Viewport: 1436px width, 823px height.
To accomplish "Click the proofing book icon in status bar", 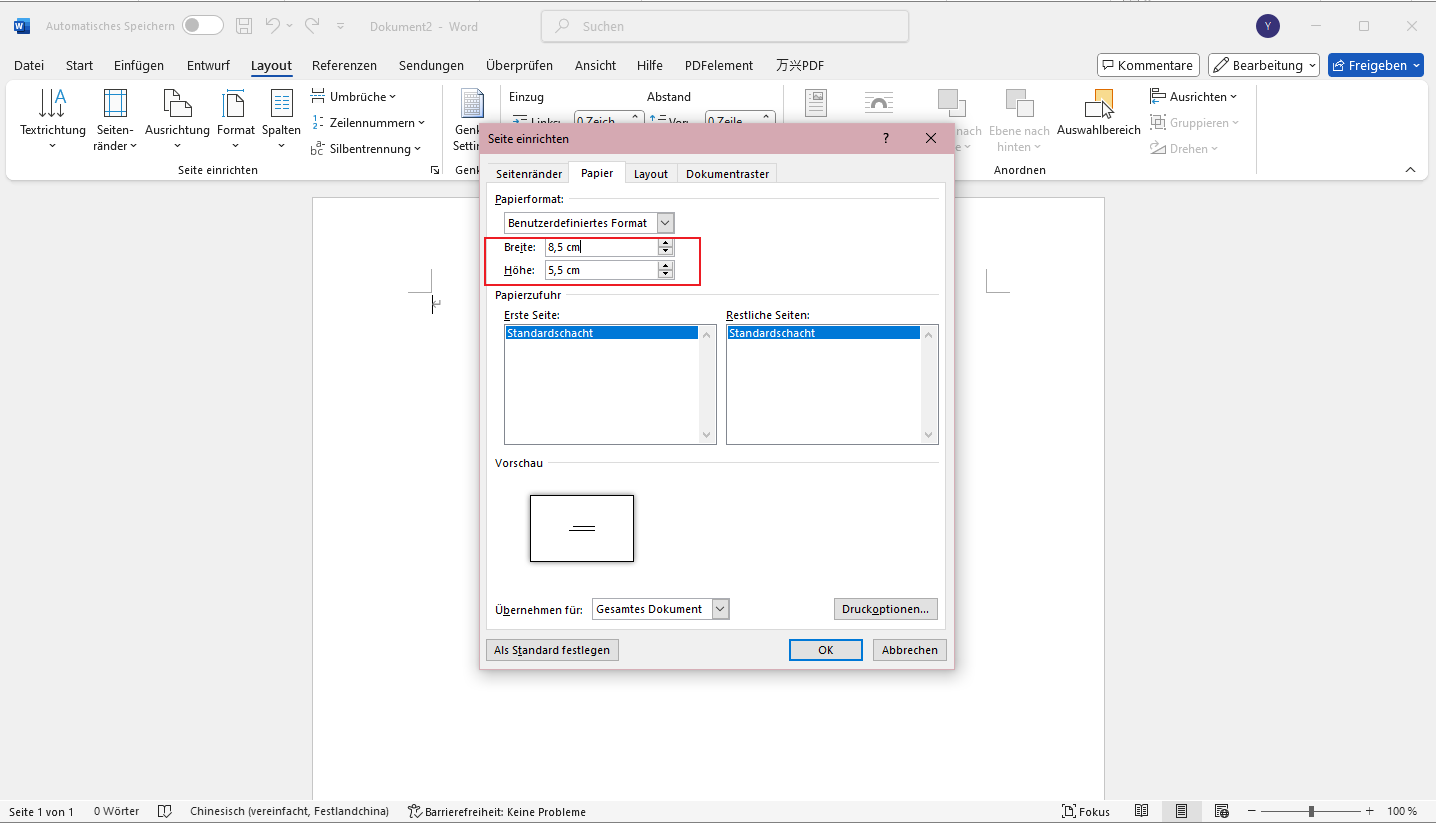I will coord(166,811).
